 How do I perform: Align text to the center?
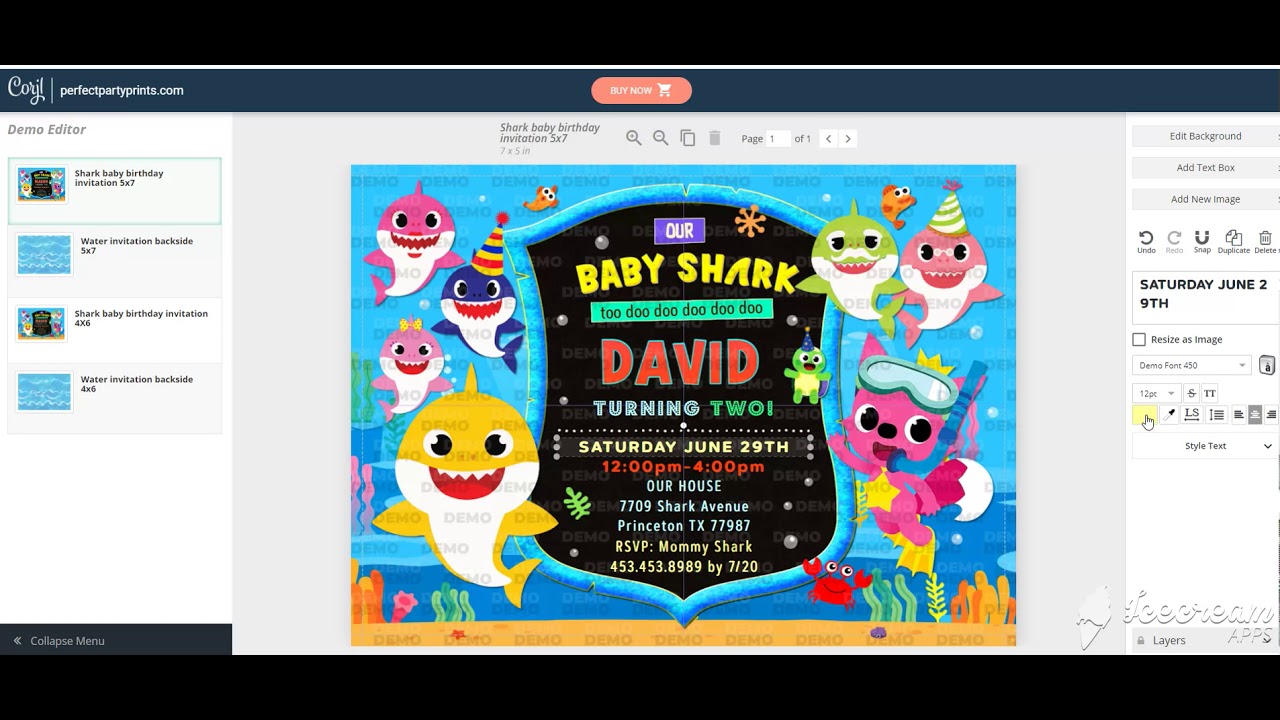(1255, 414)
